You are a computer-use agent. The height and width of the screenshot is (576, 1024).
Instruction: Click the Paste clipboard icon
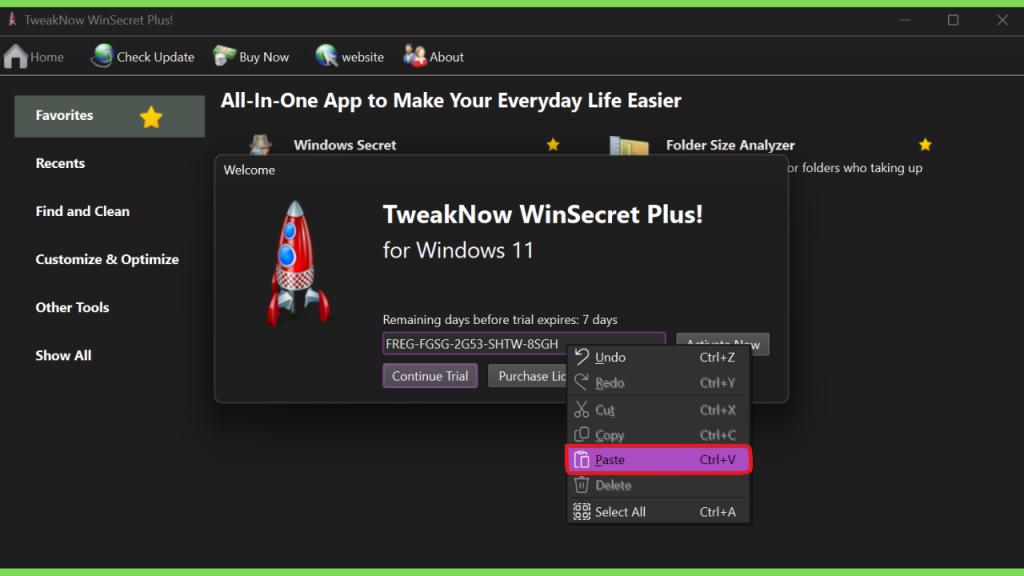click(x=581, y=460)
